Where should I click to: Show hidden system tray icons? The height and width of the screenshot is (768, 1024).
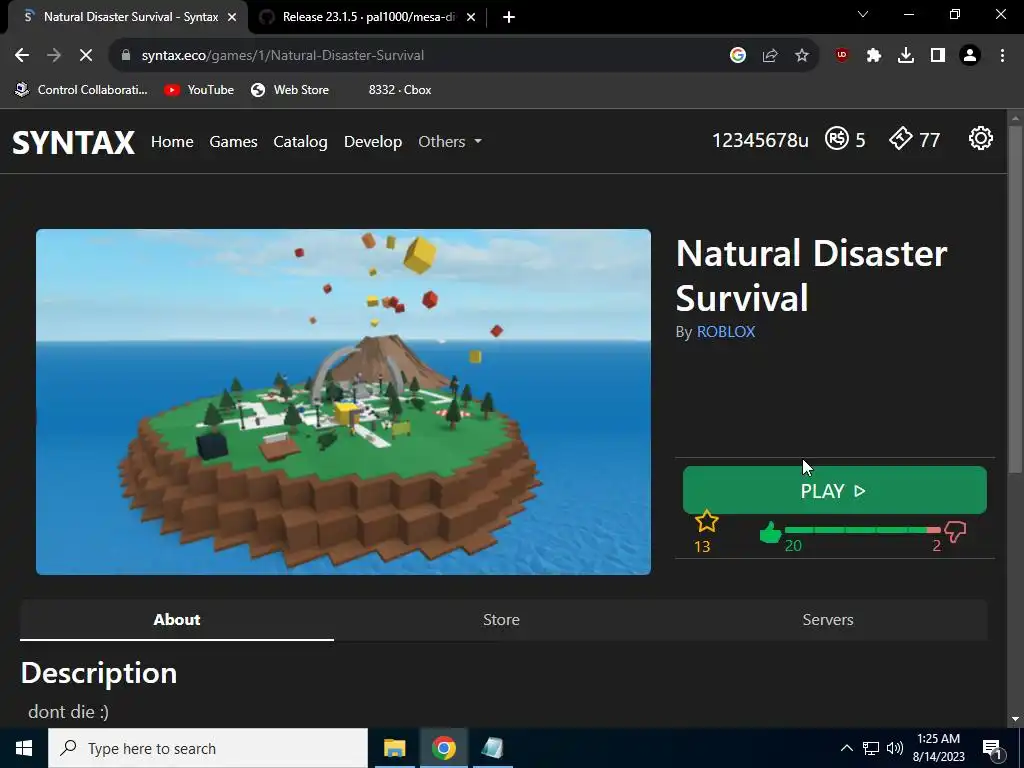pos(846,748)
